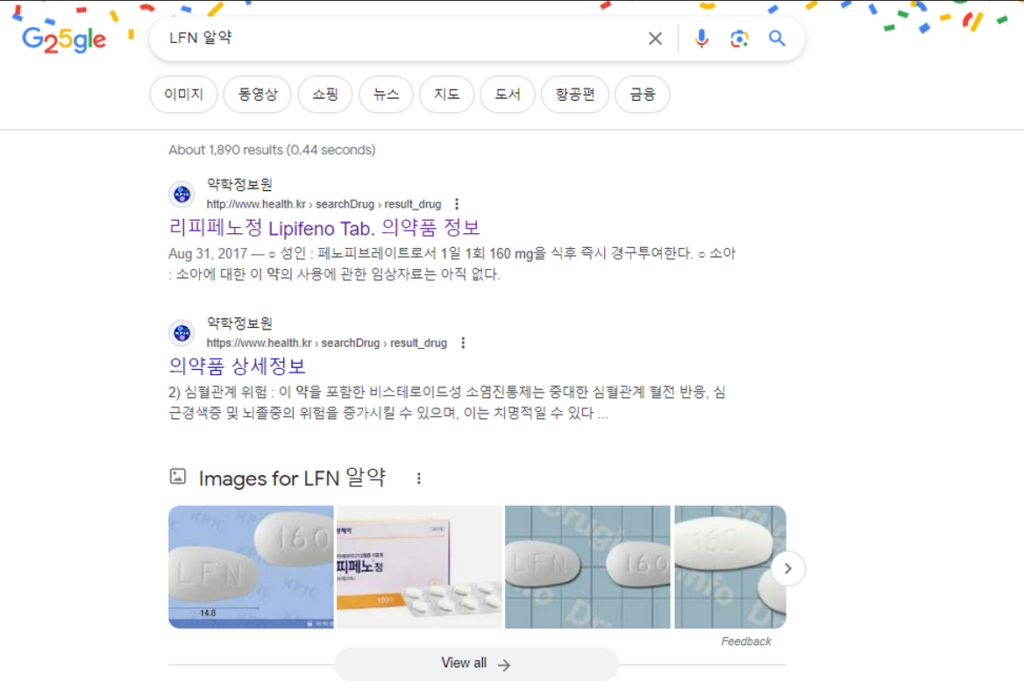The height and width of the screenshot is (695, 1024).
Task: Click the Feedback link under images
Action: pyautogui.click(x=746, y=641)
